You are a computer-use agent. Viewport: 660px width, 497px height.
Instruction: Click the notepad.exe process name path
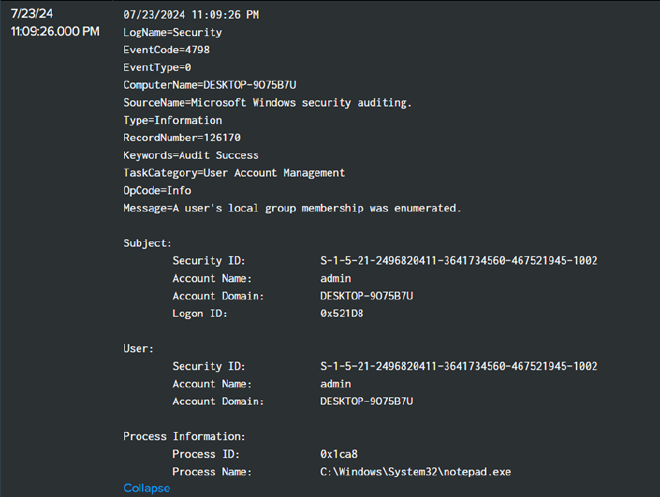(x=415, y=471)
